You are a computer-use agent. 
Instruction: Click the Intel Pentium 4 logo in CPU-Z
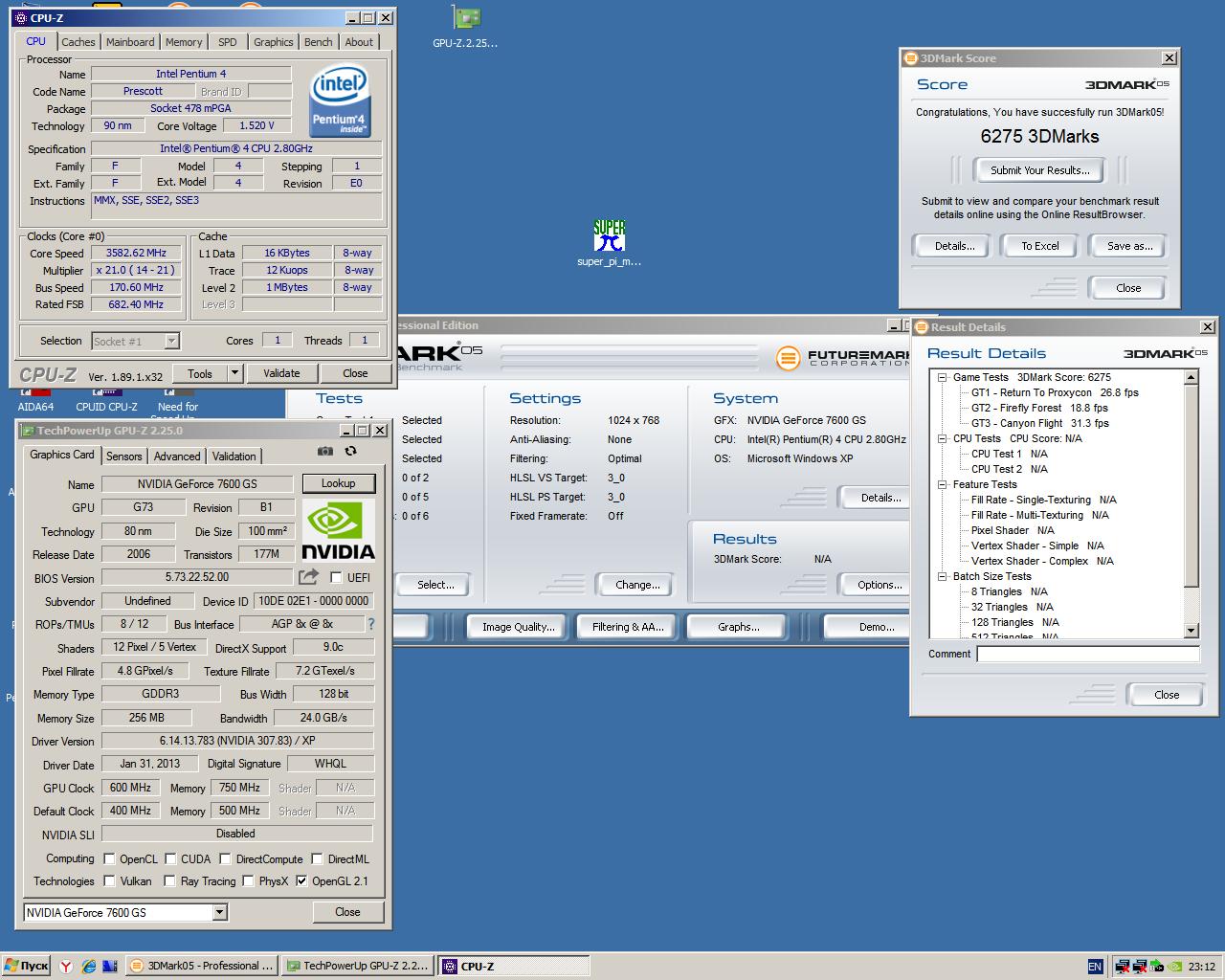(x=340, y=101)
